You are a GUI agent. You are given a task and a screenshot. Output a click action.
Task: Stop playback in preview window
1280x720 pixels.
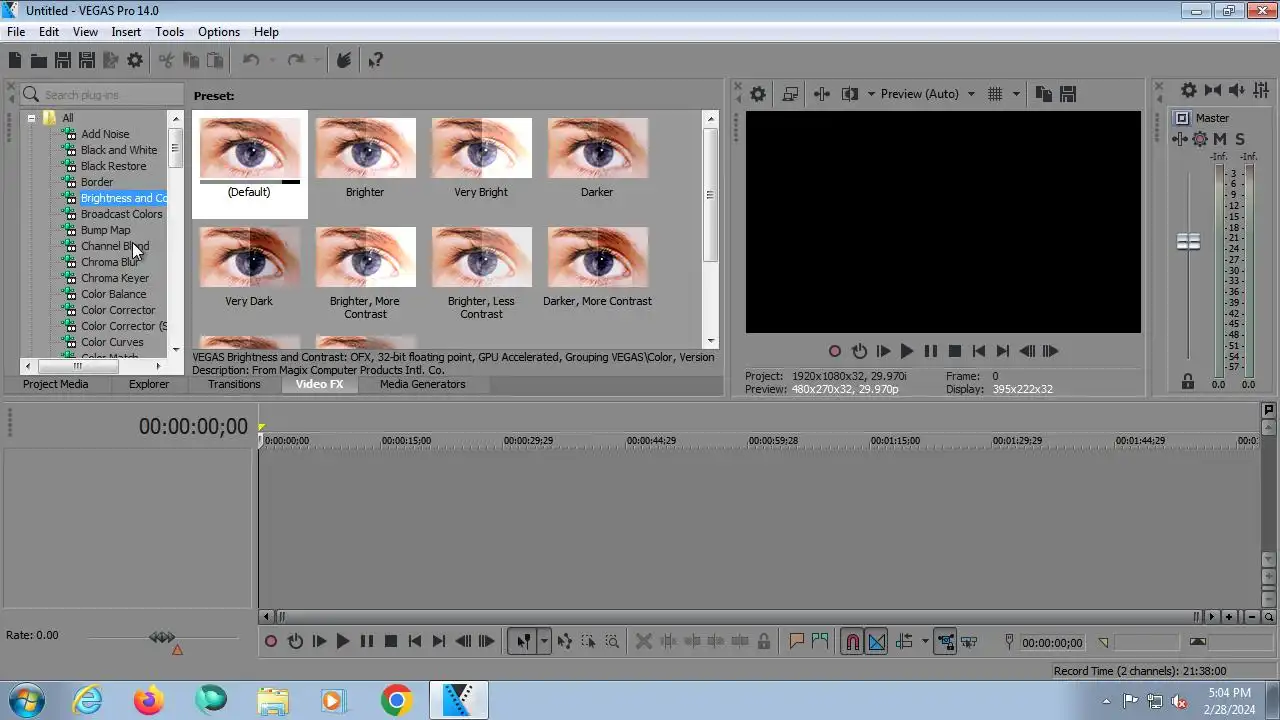[x=955, y=351]
